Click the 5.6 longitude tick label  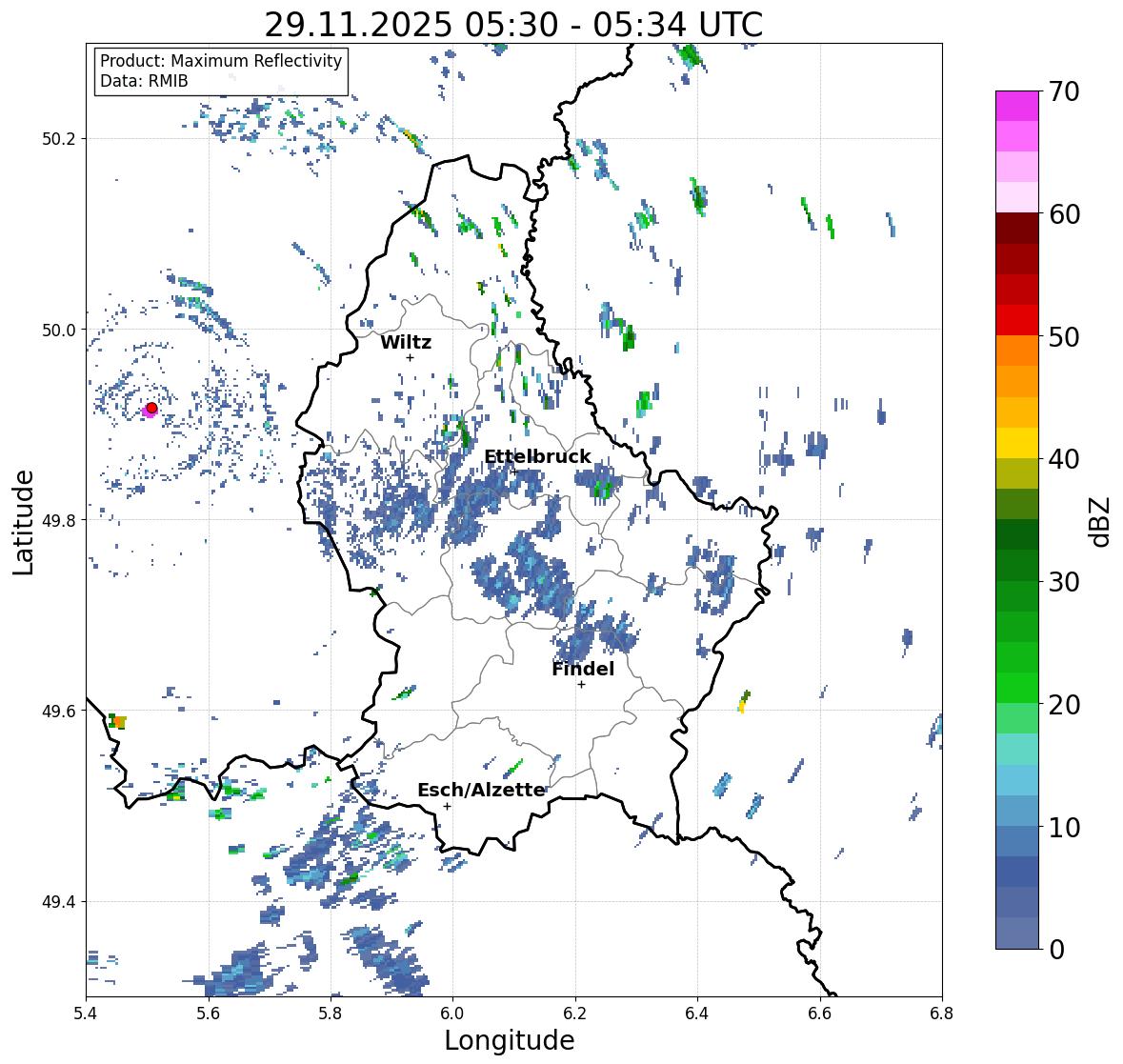pyautogui.click(x=209, y=1014)
